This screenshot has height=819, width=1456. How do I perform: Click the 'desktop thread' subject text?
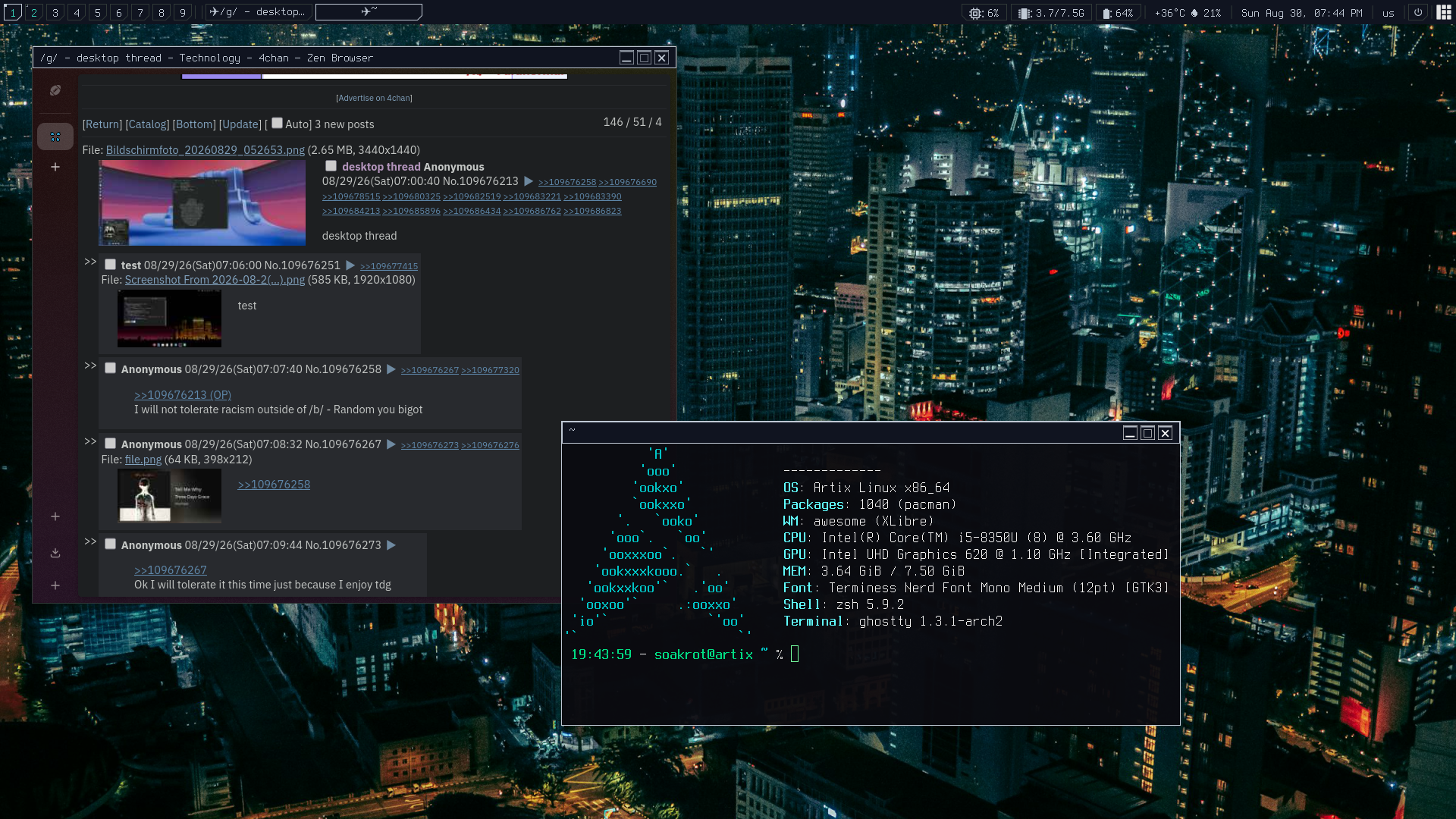[x=381, y=167]
